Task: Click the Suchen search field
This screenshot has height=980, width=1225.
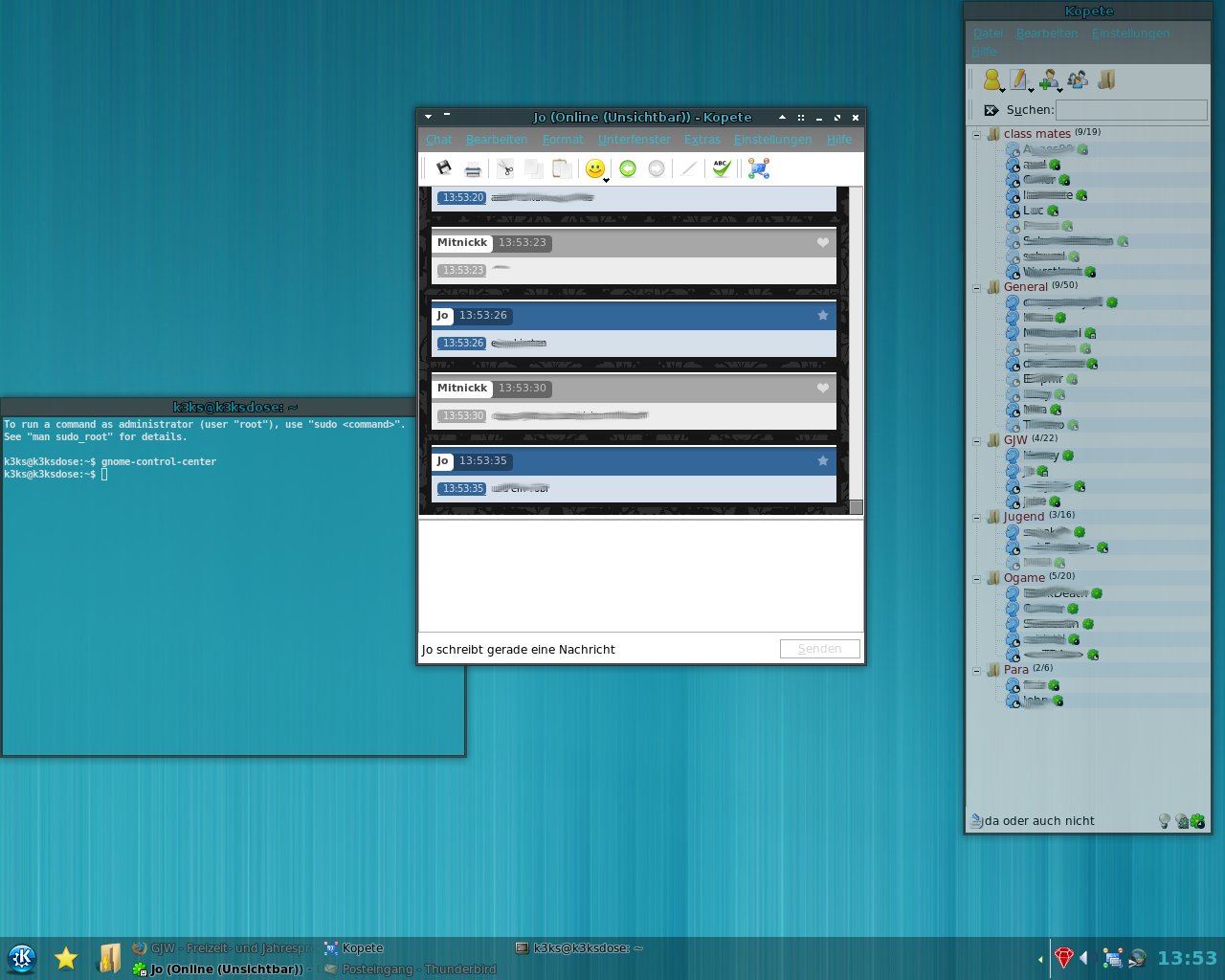Action: (x=1131, y=110)
